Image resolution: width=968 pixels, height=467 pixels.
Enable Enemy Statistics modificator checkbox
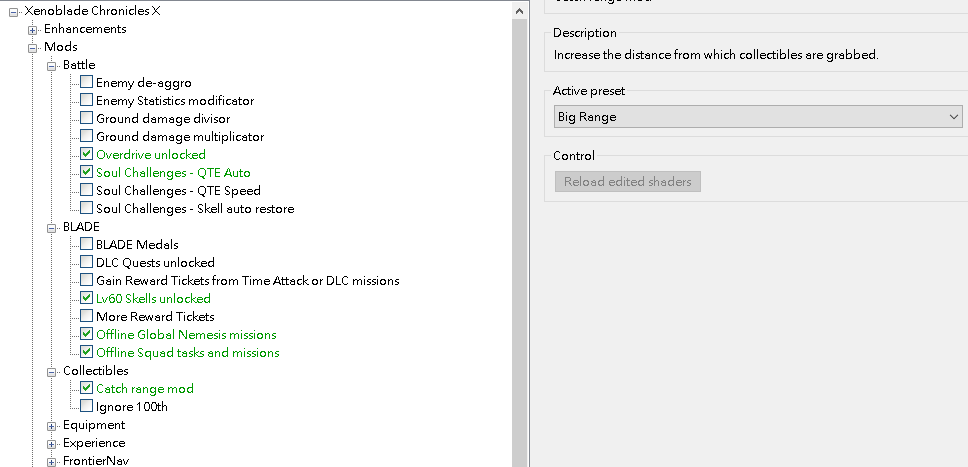(x=86, y=100)
